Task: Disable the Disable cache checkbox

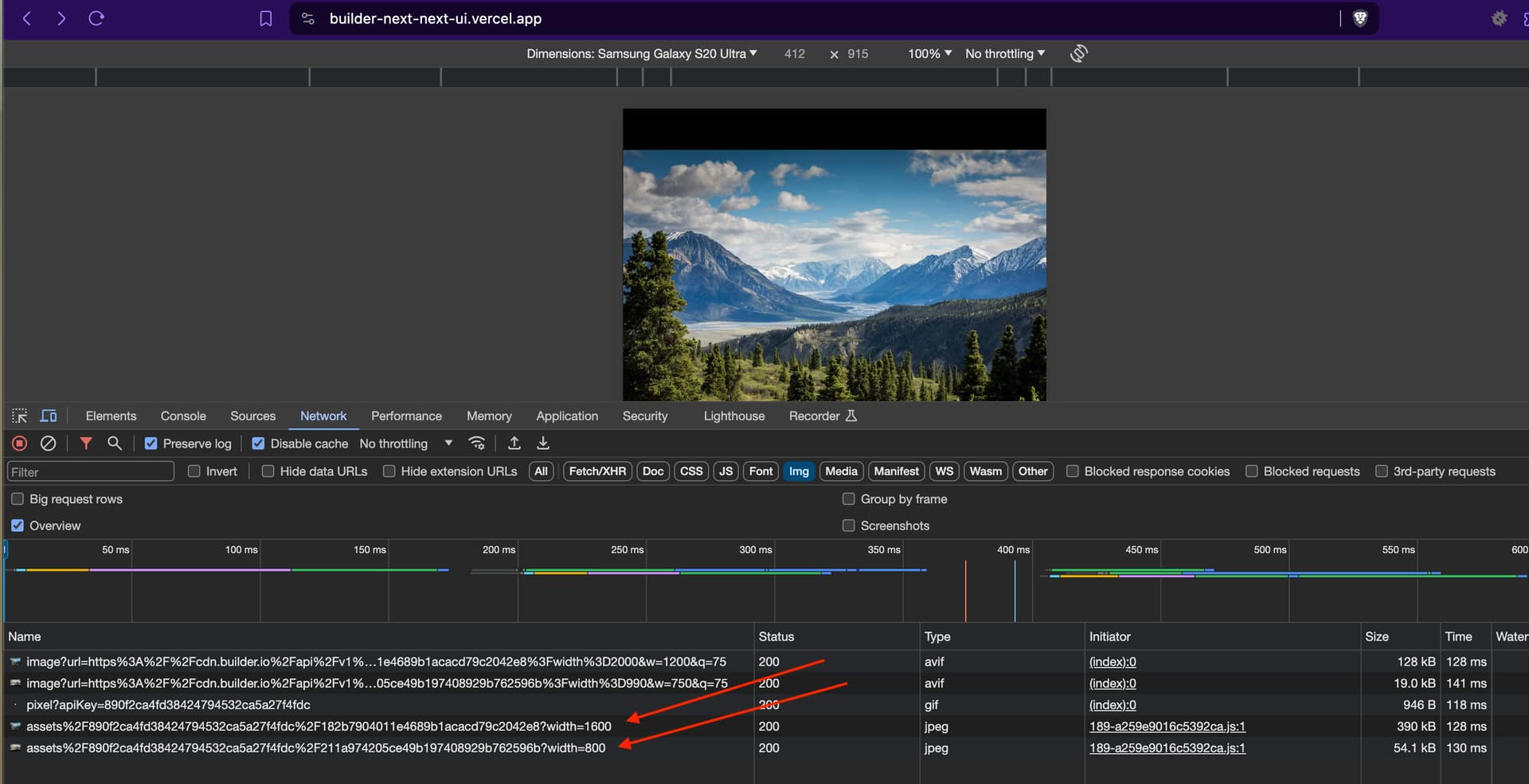Action: [x=258, y=443]
